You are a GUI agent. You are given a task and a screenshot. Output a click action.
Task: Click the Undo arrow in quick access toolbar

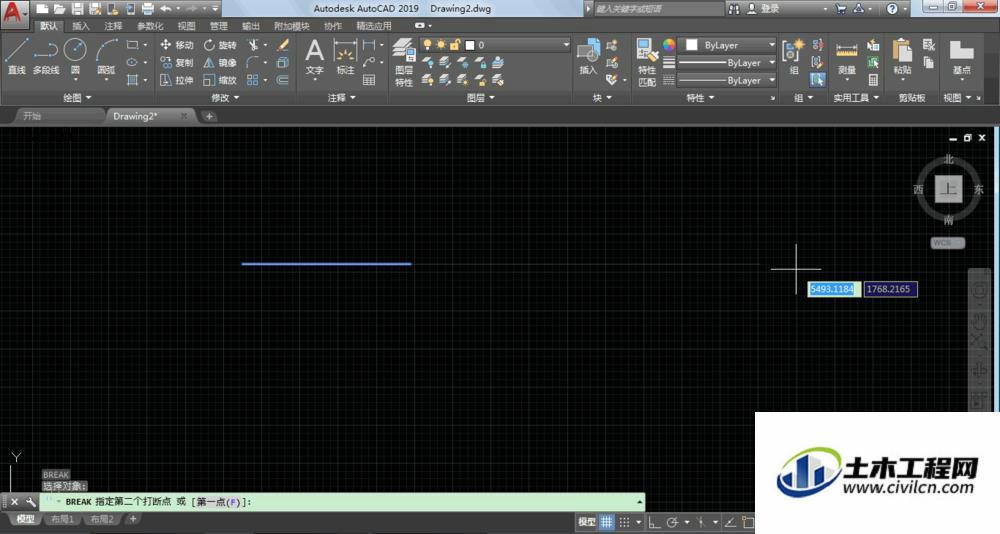166,9
